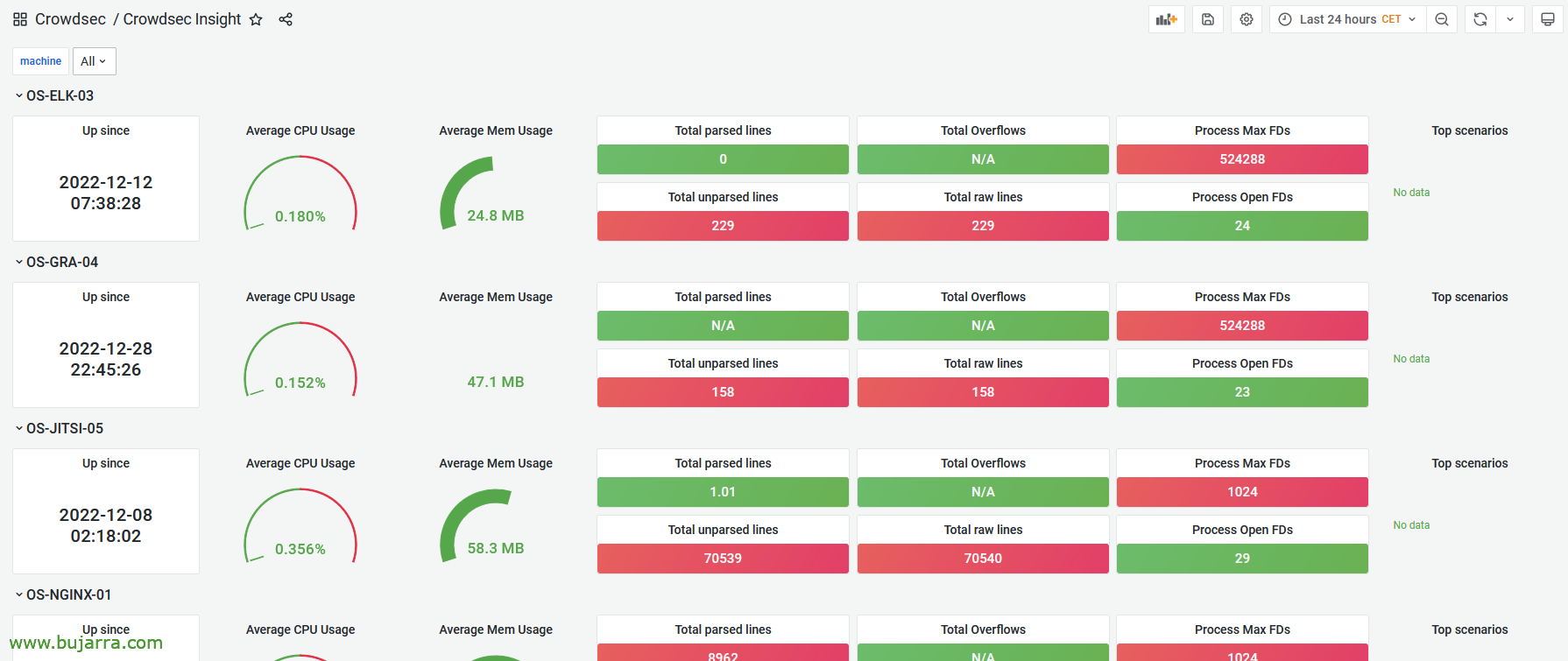Screen dimensions: 1568x661
Task: Click uptime date 2022-12-28 22:45:26
Action: coord(106,359)
